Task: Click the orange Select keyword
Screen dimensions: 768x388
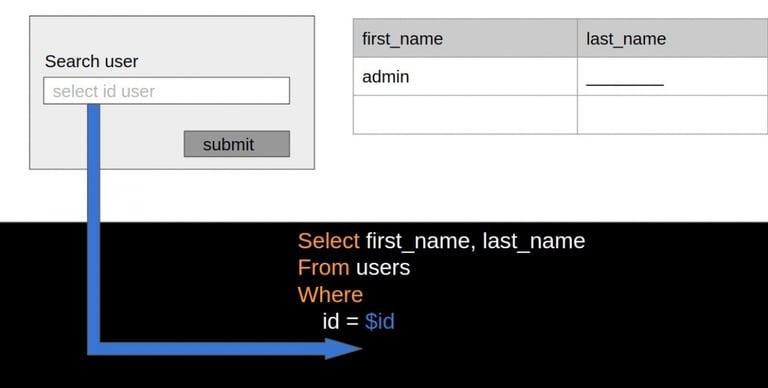Action: [329, 241]
